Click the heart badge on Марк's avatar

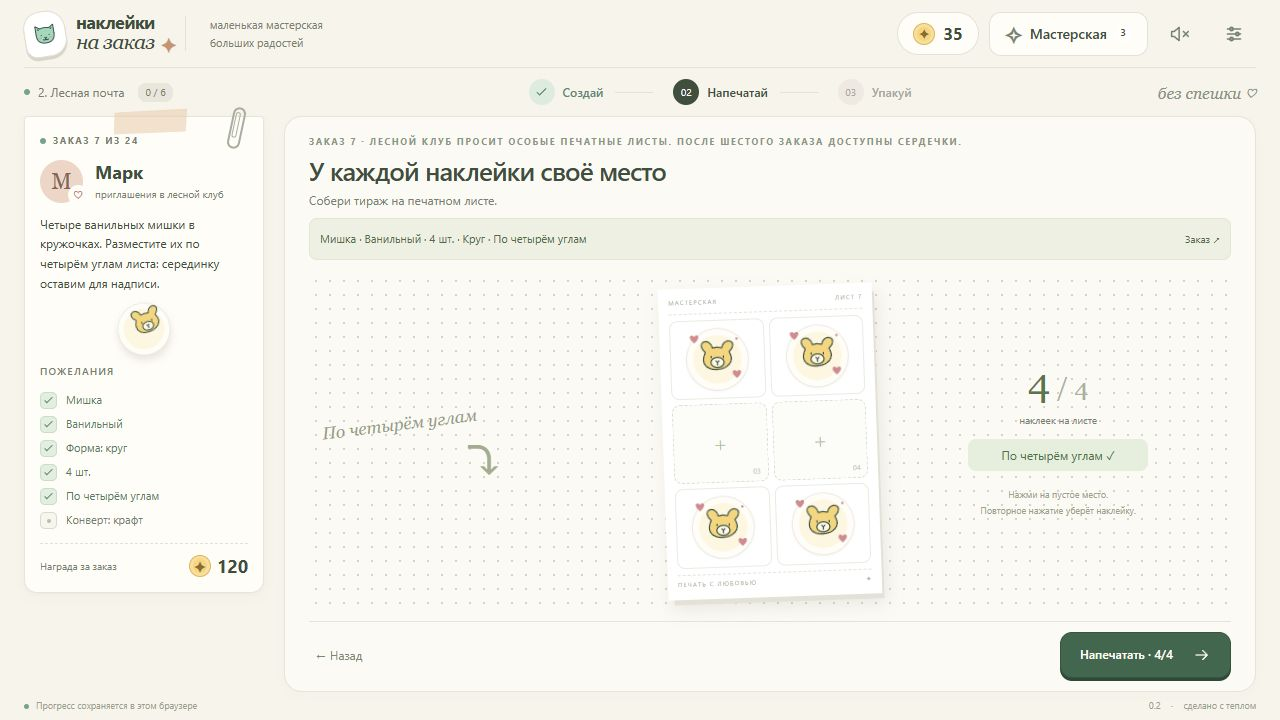tap(78, 195)
